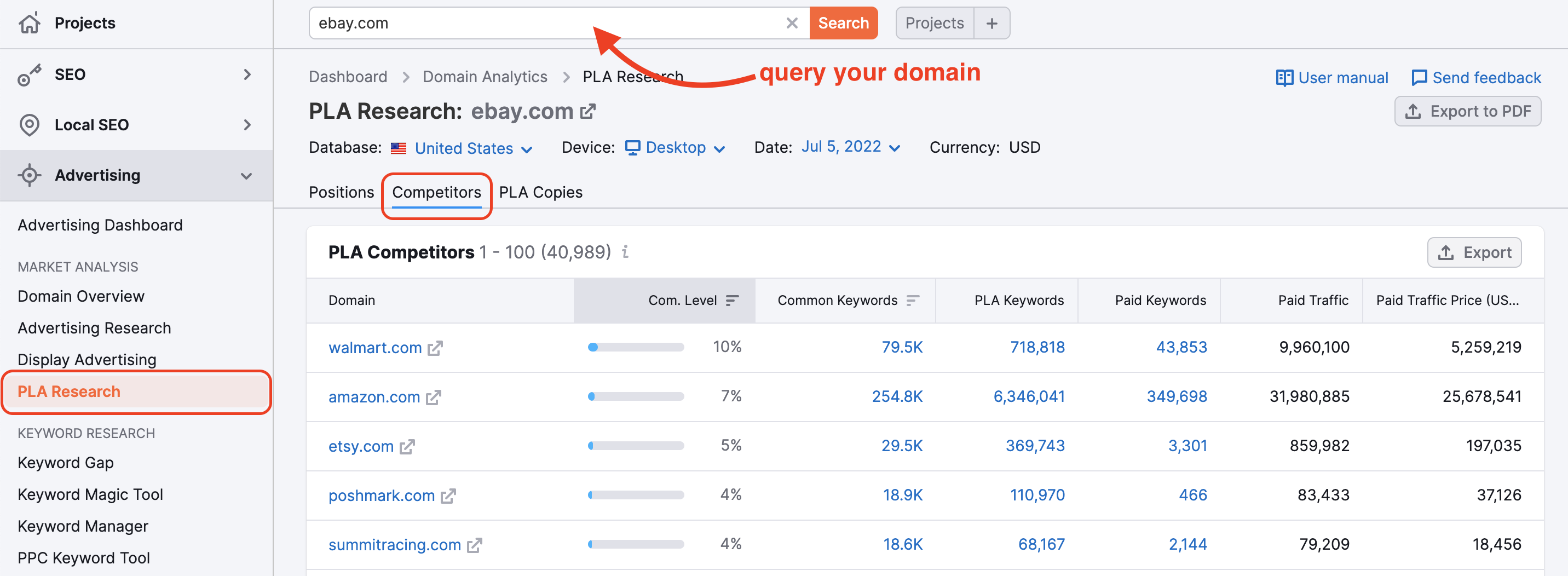This screenshot has height=576, width=1568.
Task: Click the info icon next to PLA Competitors
Action: tap(625, 251)
